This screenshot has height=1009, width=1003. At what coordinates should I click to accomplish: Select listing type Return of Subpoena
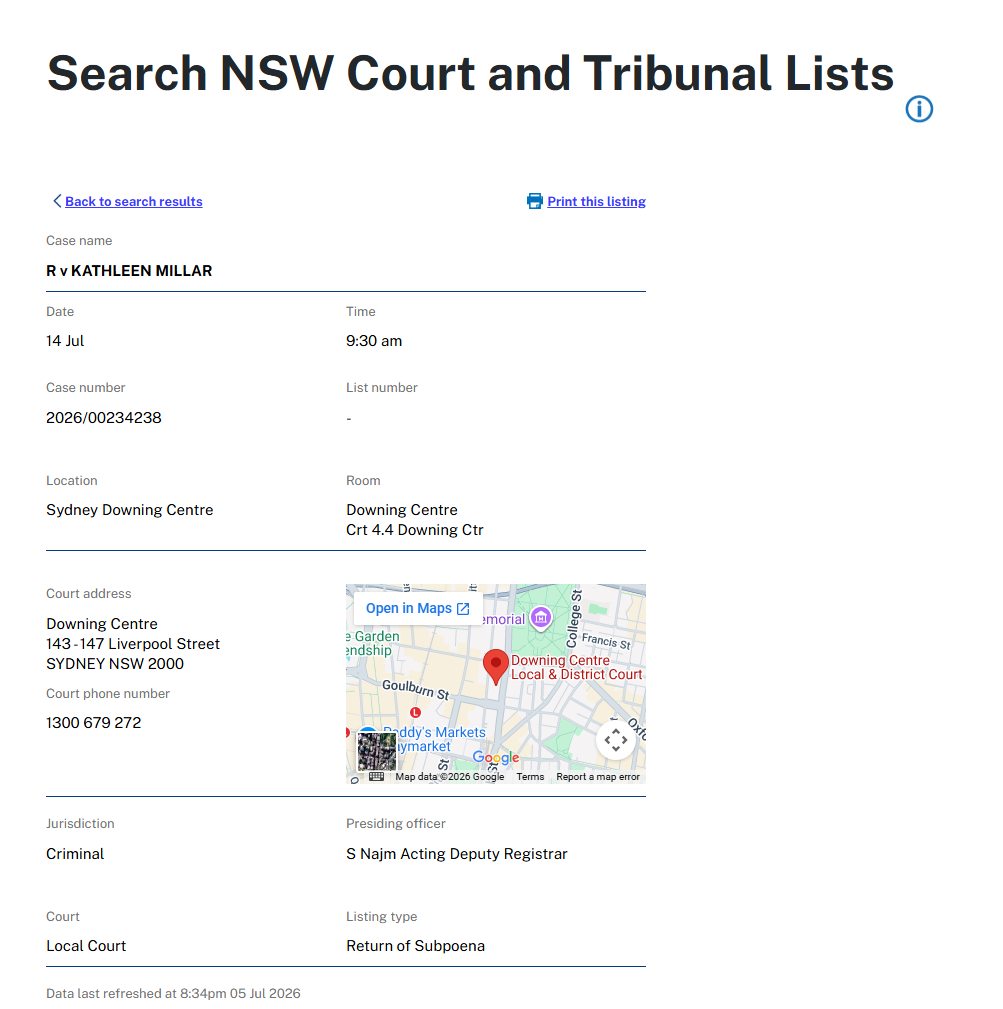pyautogui.click(x=416, y=946)
